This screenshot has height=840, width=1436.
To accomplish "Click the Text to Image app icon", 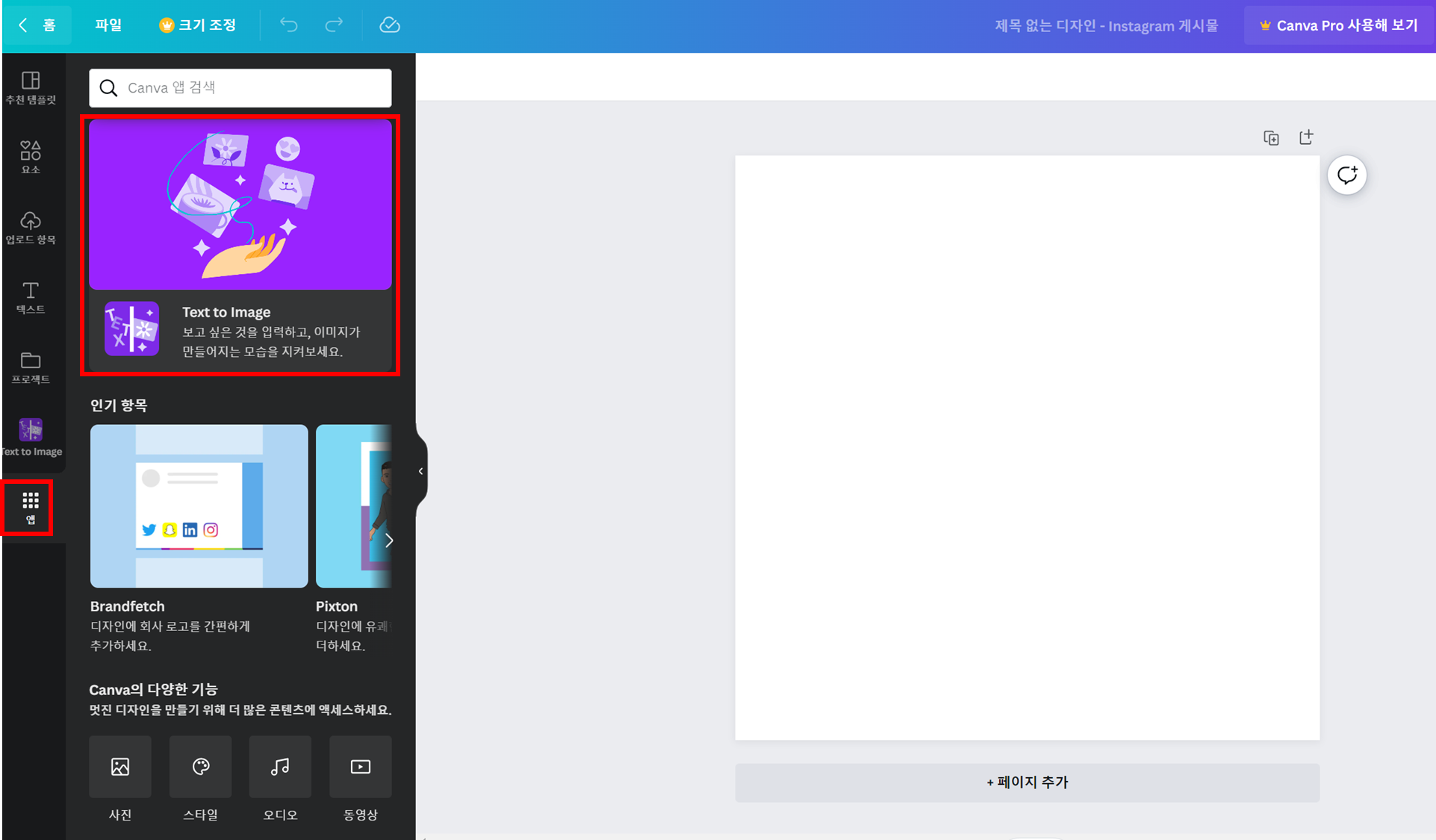I will pos(132,329).
